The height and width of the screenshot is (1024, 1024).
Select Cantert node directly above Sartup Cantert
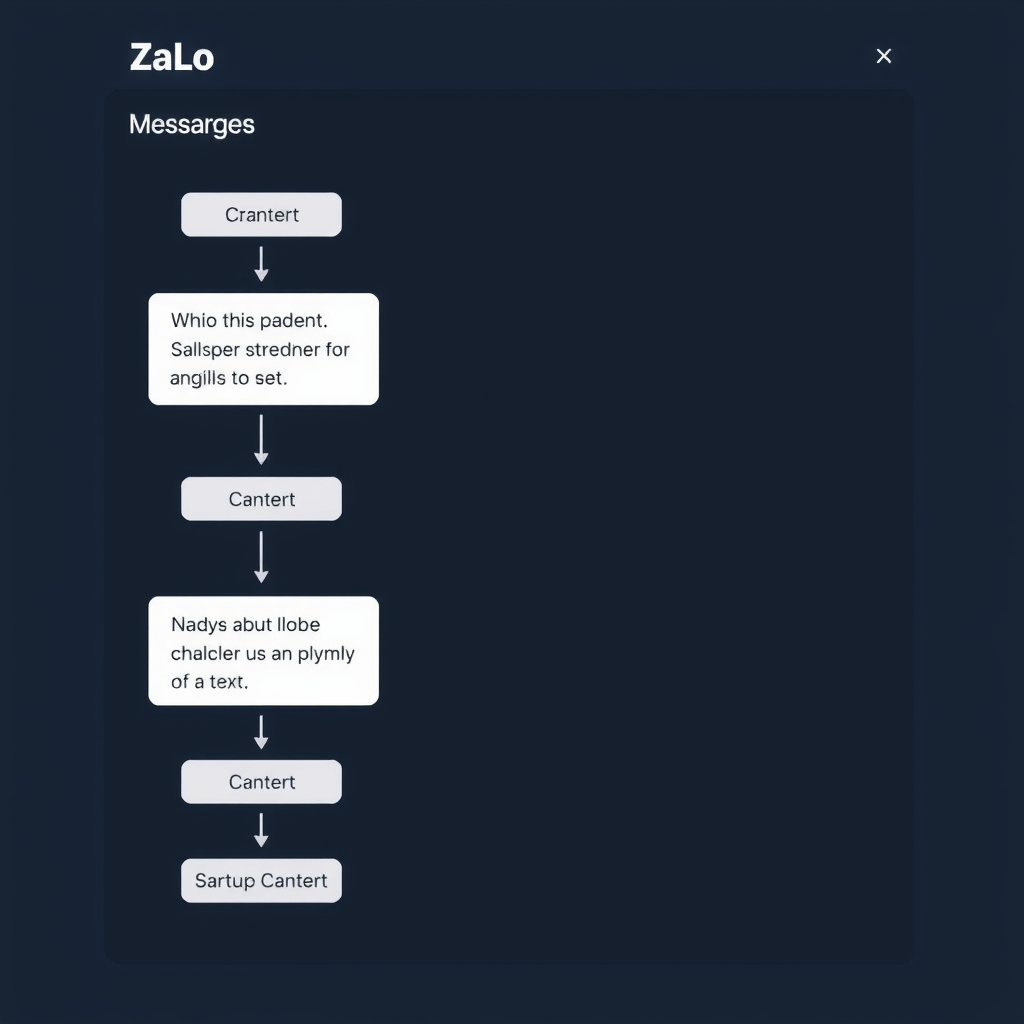tap(261, 782)
